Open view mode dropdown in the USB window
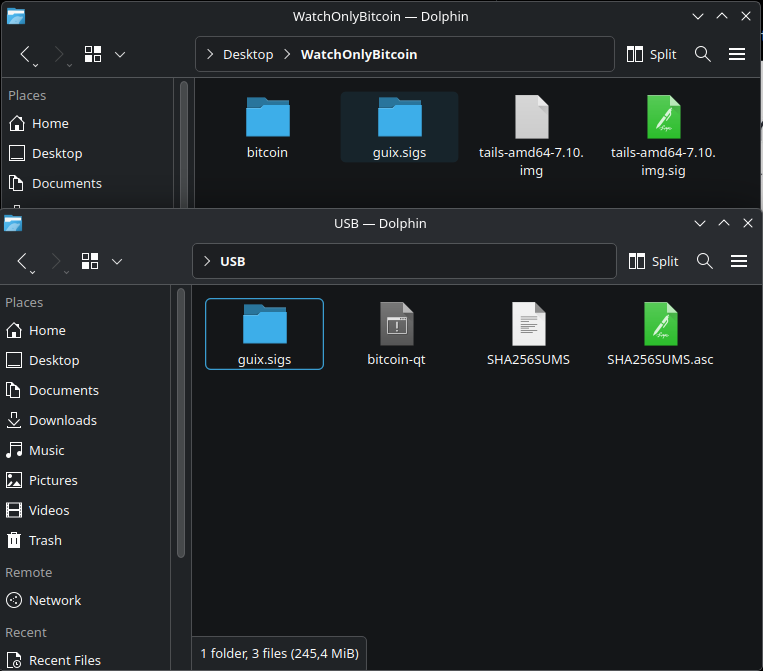The height and width of the screenshot is (671, 763). coord(117,262)
